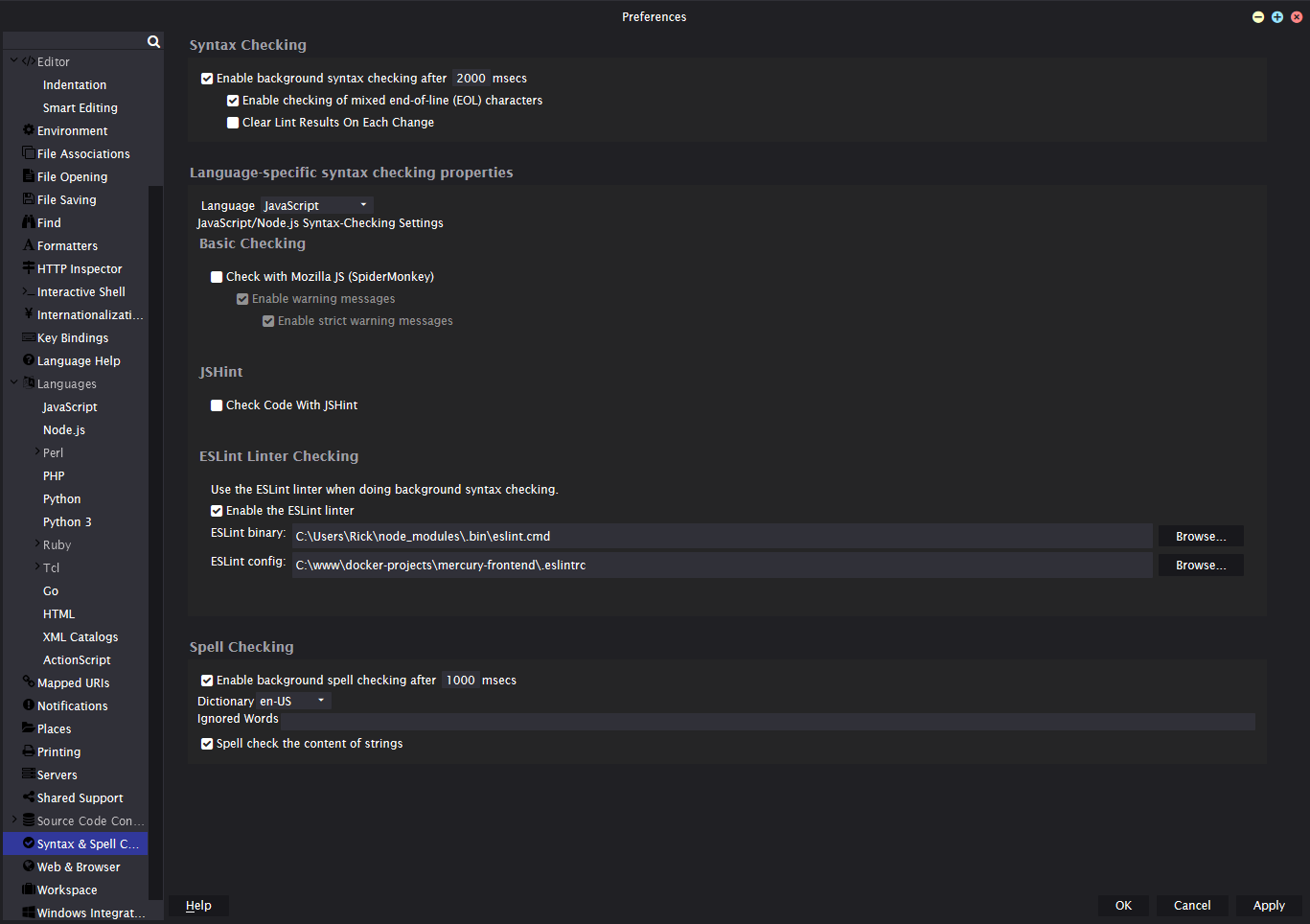Viewport: 1310px width, 924px height.
Task: Click the search magnifier above the sidebar
Action: [x=153, y=41]
